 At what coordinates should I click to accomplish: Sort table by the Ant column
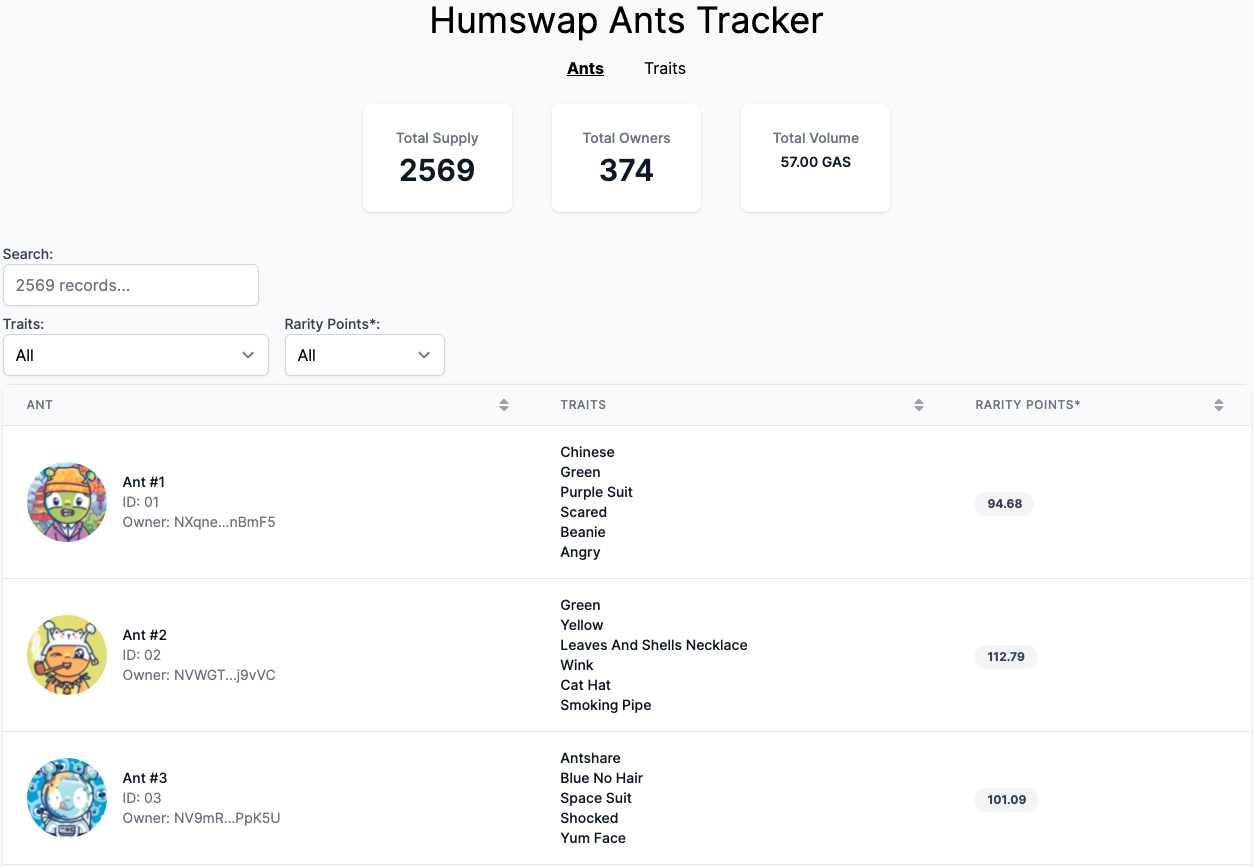click(x=504, y=405)
